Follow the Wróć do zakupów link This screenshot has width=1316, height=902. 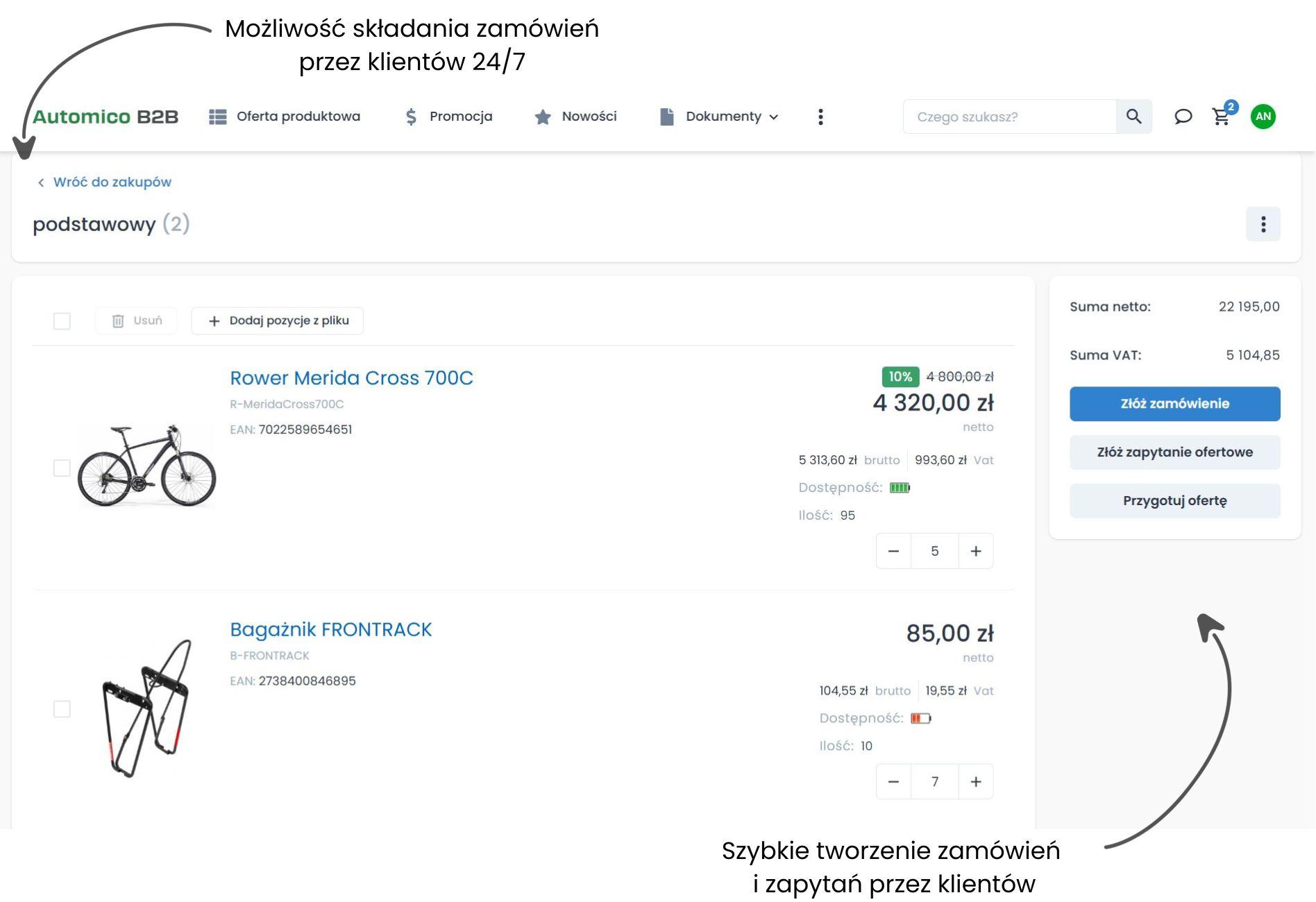click(x=112, y=182)
